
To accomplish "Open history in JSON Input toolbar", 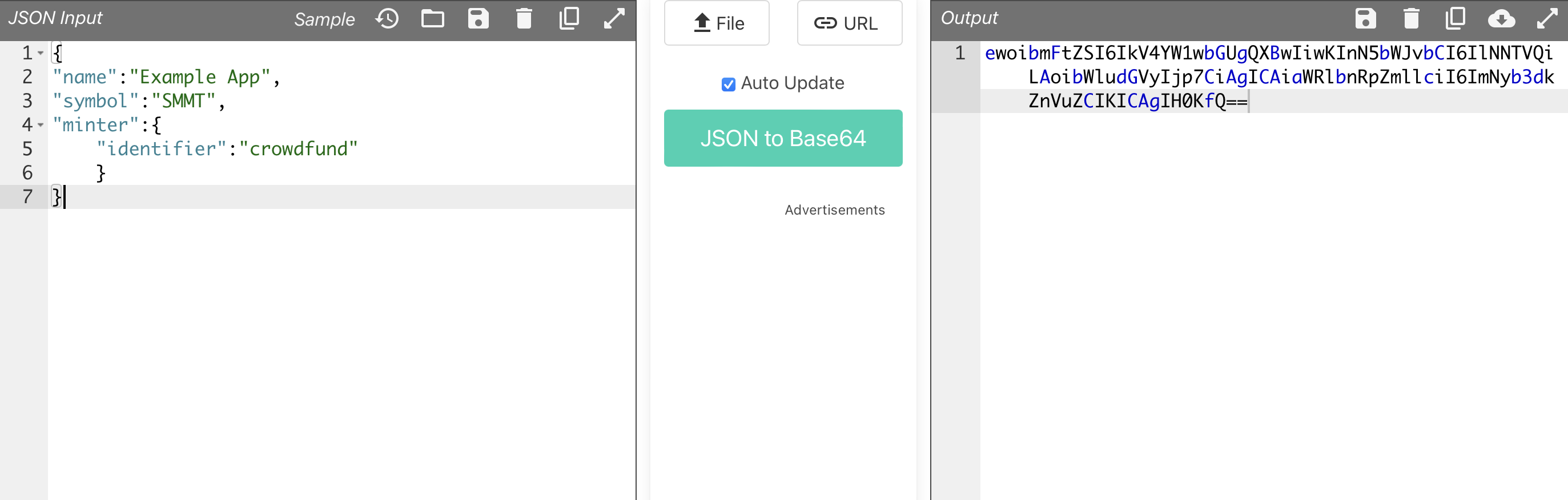I will [387, 19].
